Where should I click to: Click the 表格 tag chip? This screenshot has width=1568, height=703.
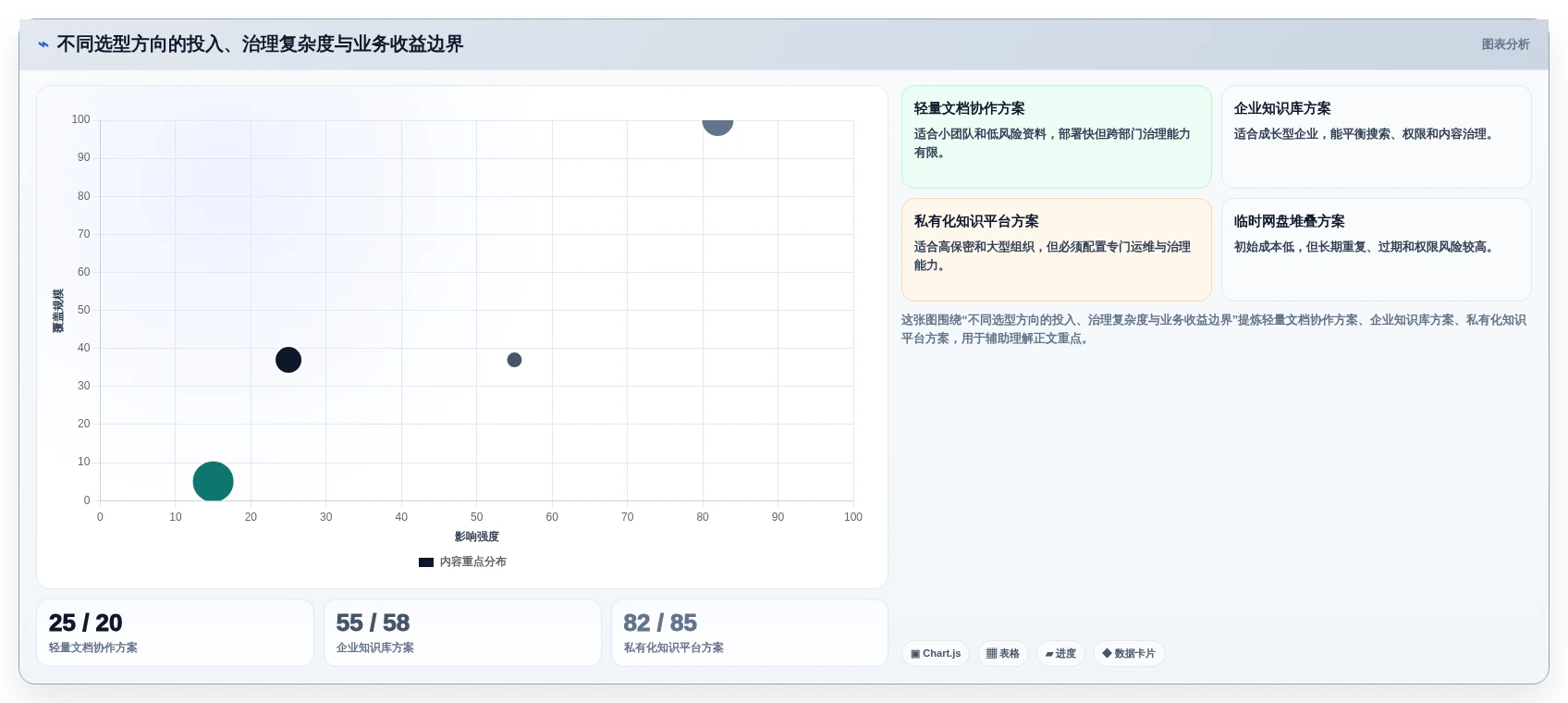[x=1003, y=654]
